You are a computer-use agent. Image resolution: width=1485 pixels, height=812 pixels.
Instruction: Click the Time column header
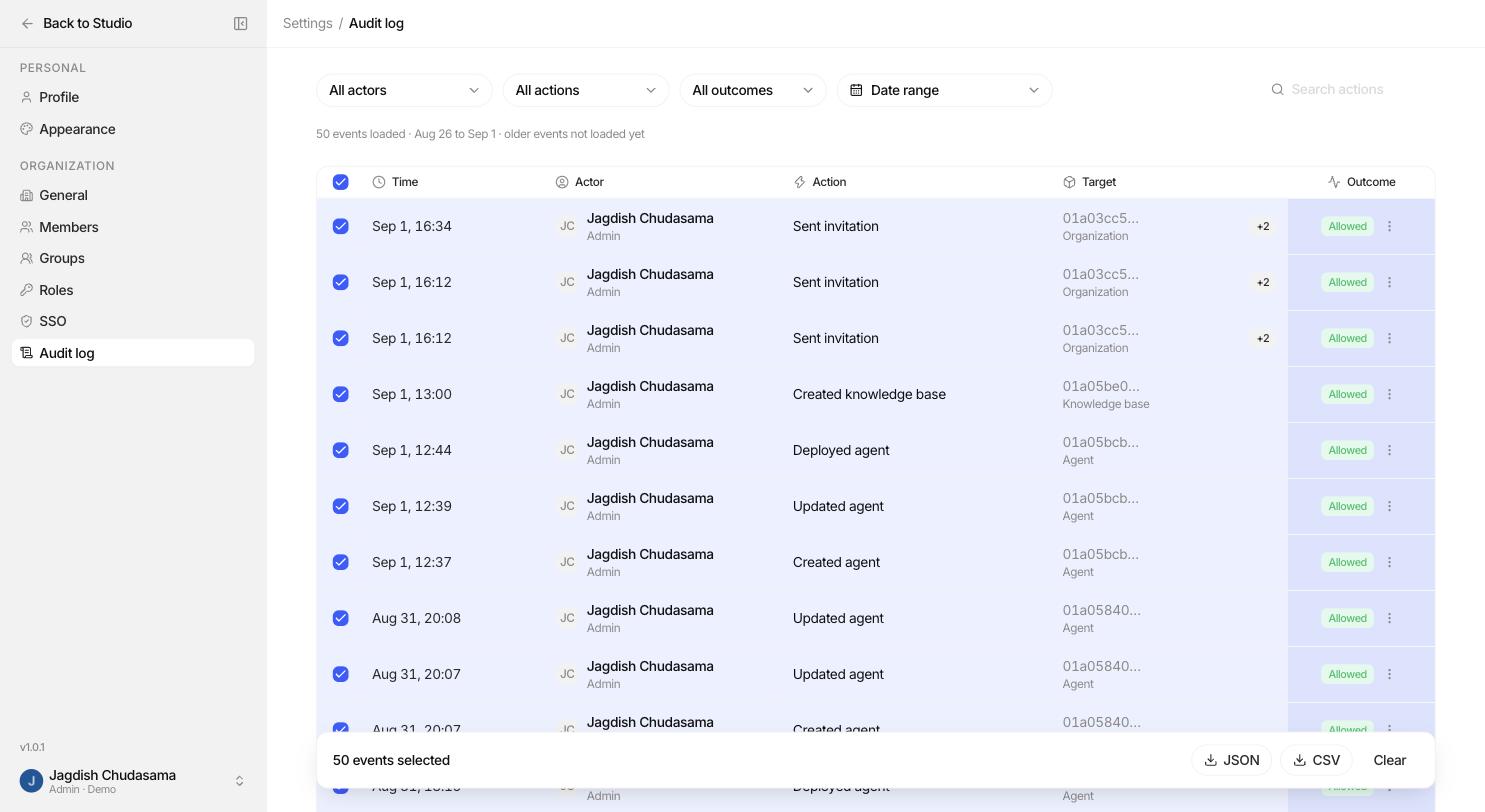click(x=395, y=182)
